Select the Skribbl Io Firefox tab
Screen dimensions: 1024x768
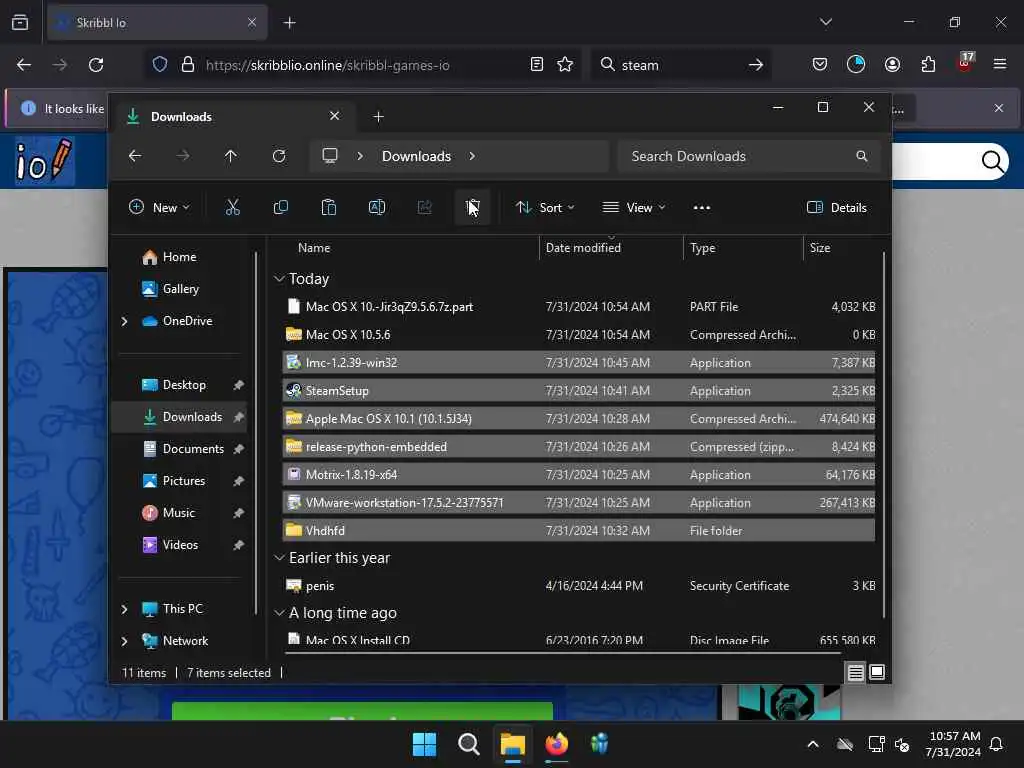point(157,23)
